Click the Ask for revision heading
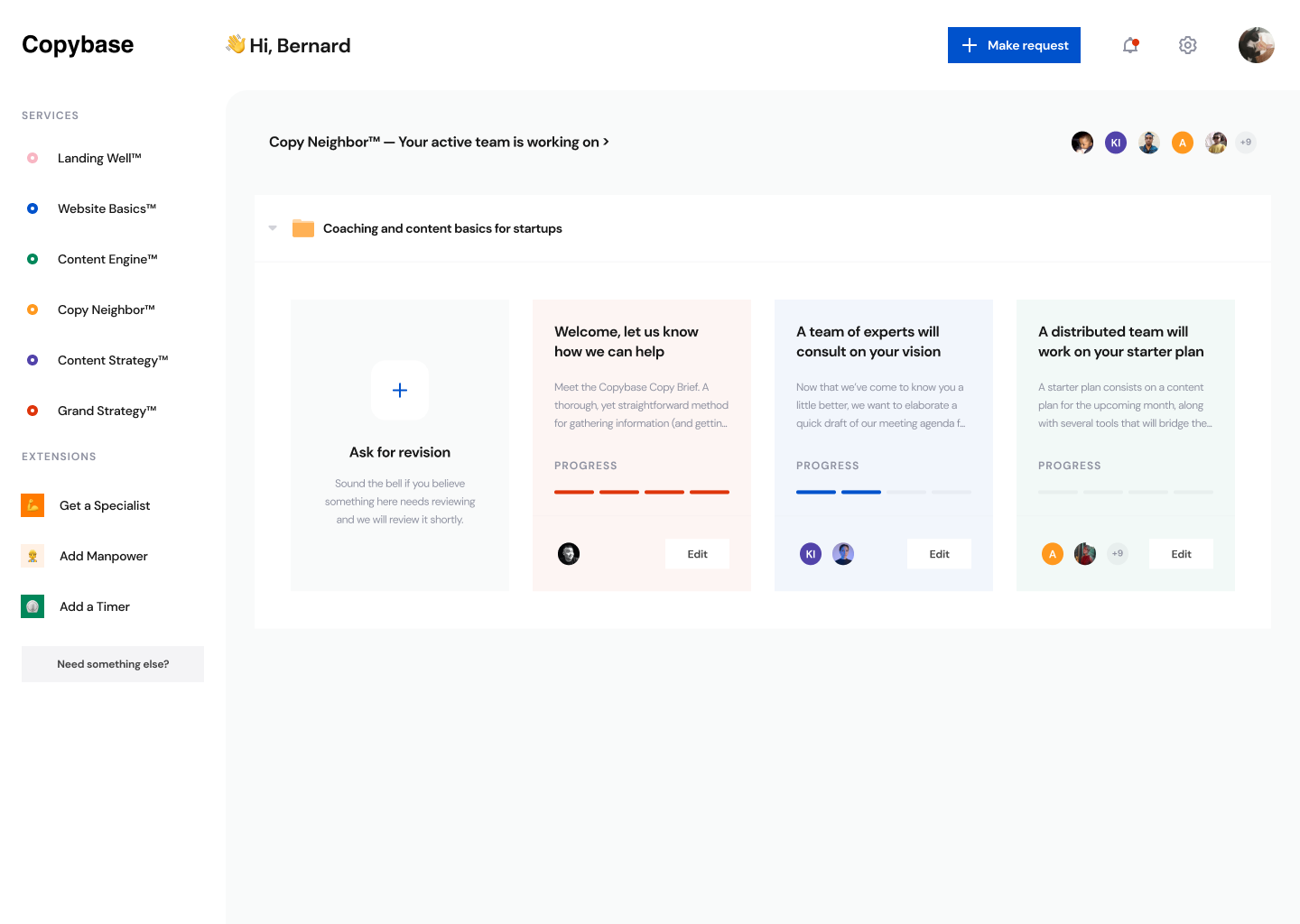The width and height of the screenshot is (1300, 924). (x=400, y=452)
